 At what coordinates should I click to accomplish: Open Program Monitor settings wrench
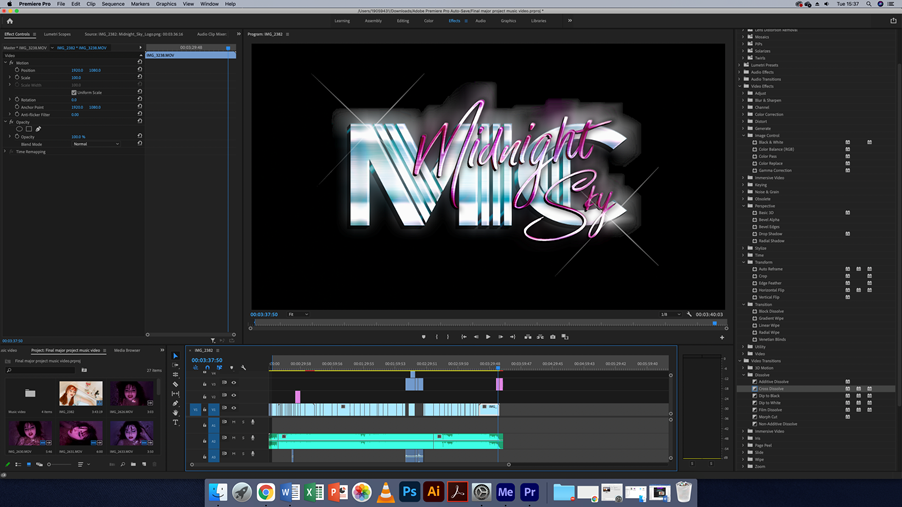point(689,314)
